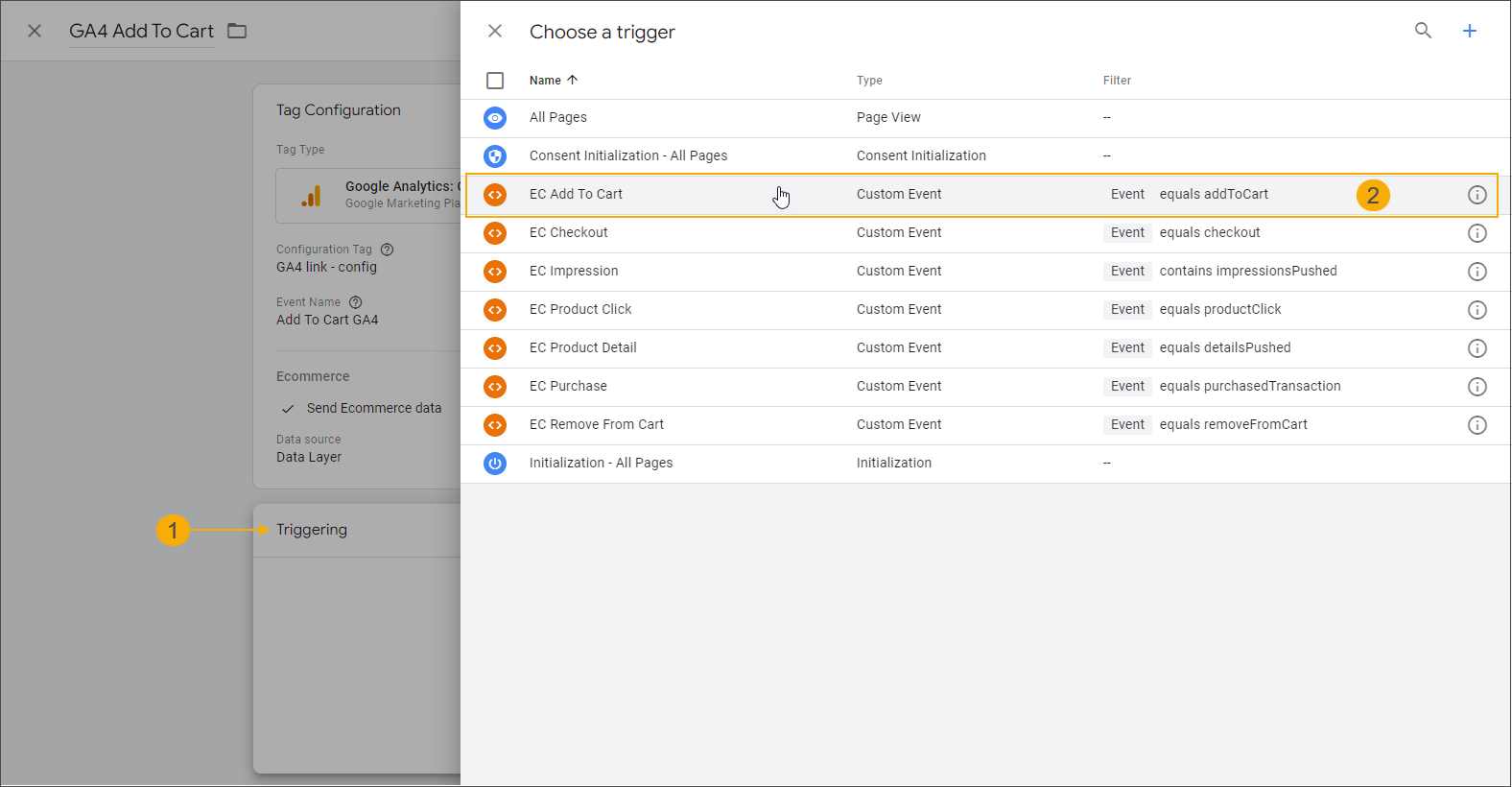Select the All Pages trigger name

(558, 117)
